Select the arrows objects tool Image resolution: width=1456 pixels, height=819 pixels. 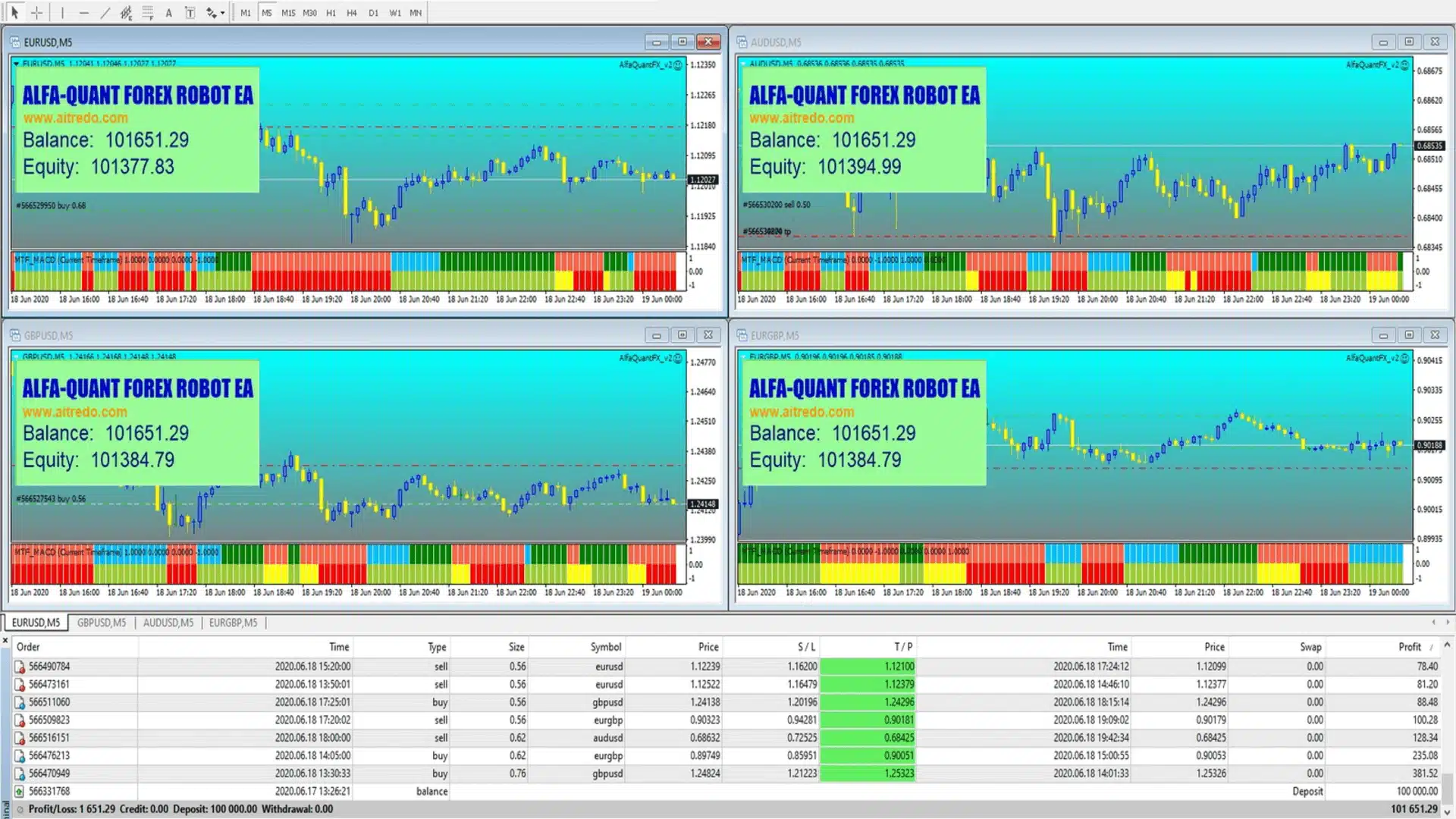(x=211, y=12)
